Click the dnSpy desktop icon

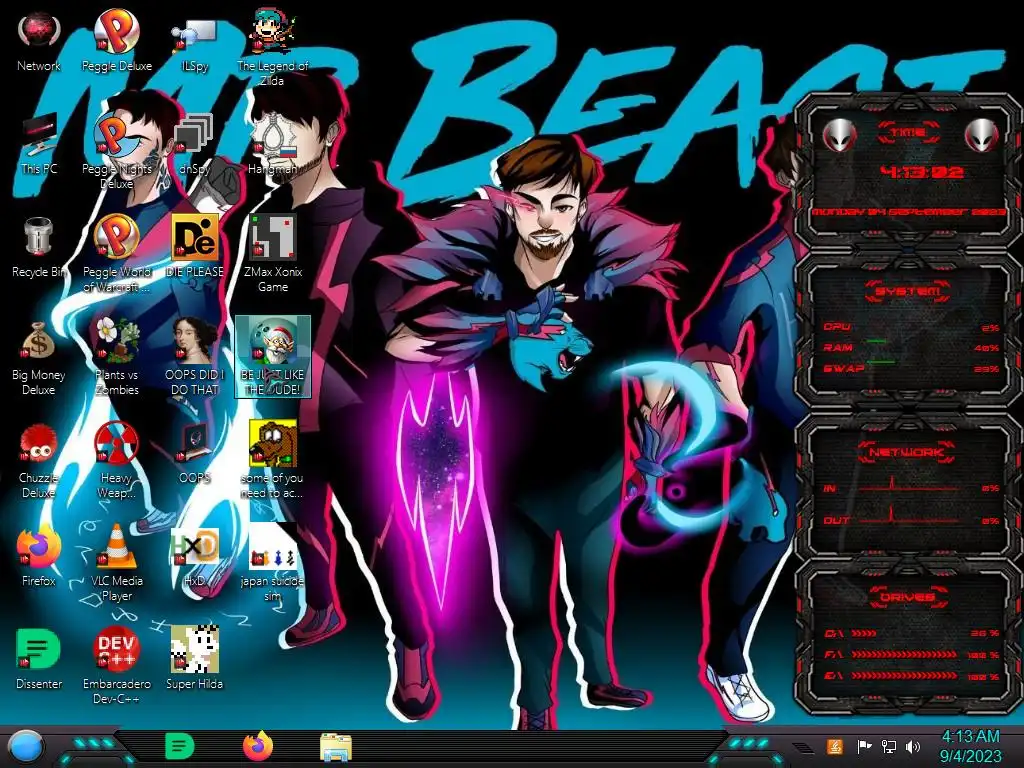(194, 144)
